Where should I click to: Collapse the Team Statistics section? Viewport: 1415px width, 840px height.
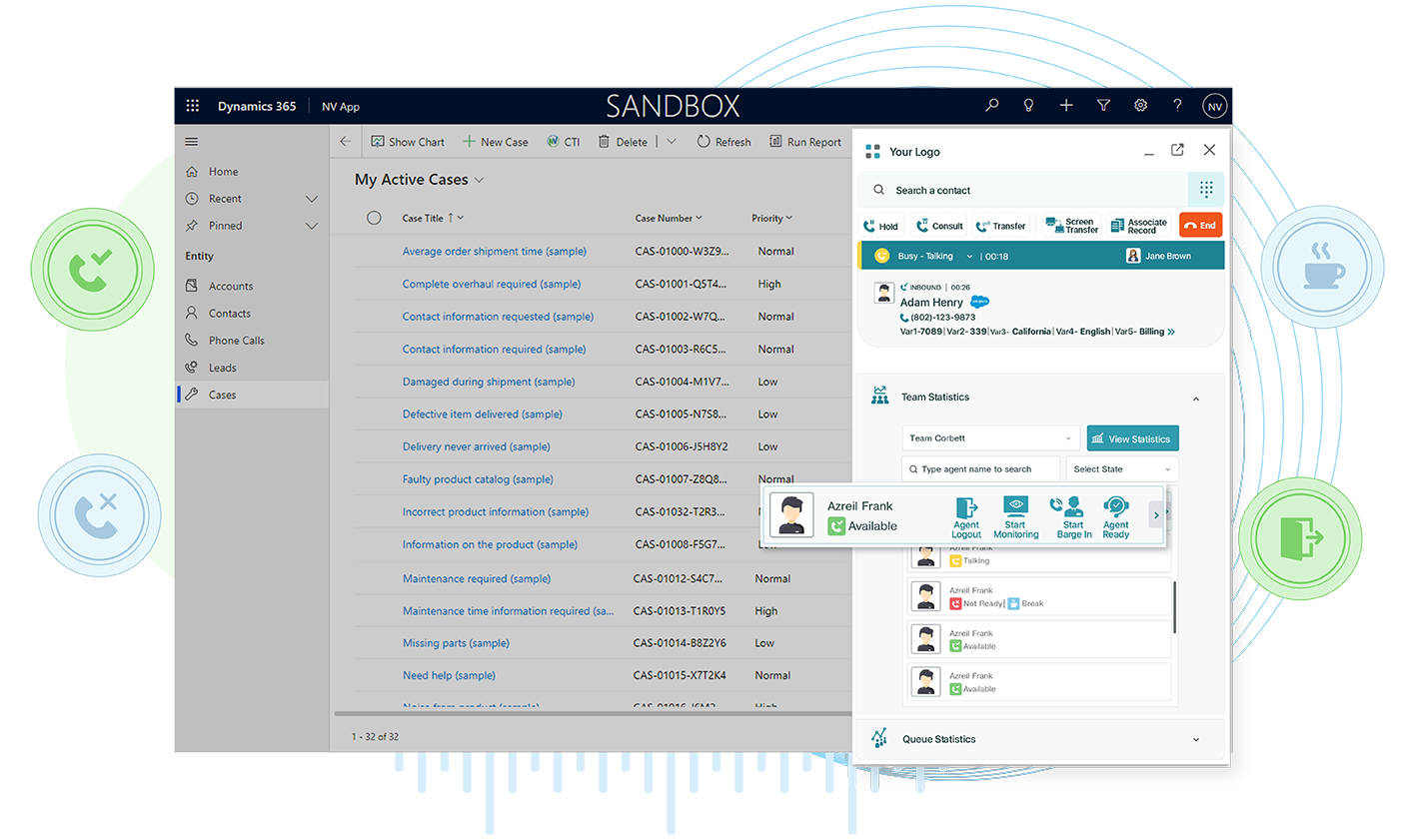(x=1196, y=399)
